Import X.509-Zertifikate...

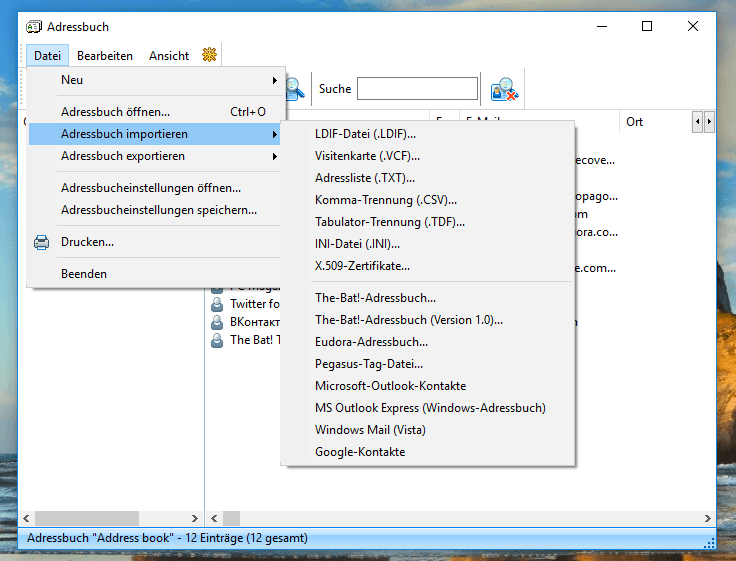pyautogui.click(x=428, y=266)
